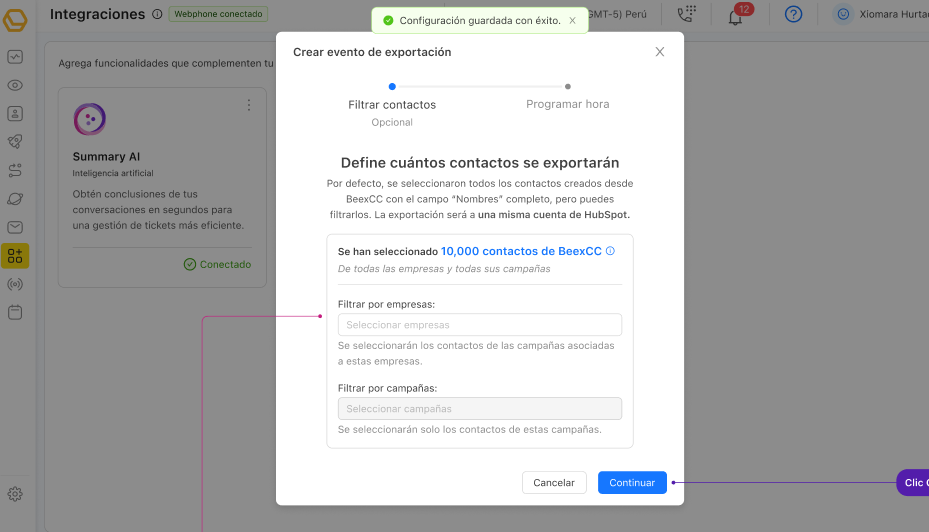Expand the Seleccionar campañas dropdown

[x=480, y=409]
